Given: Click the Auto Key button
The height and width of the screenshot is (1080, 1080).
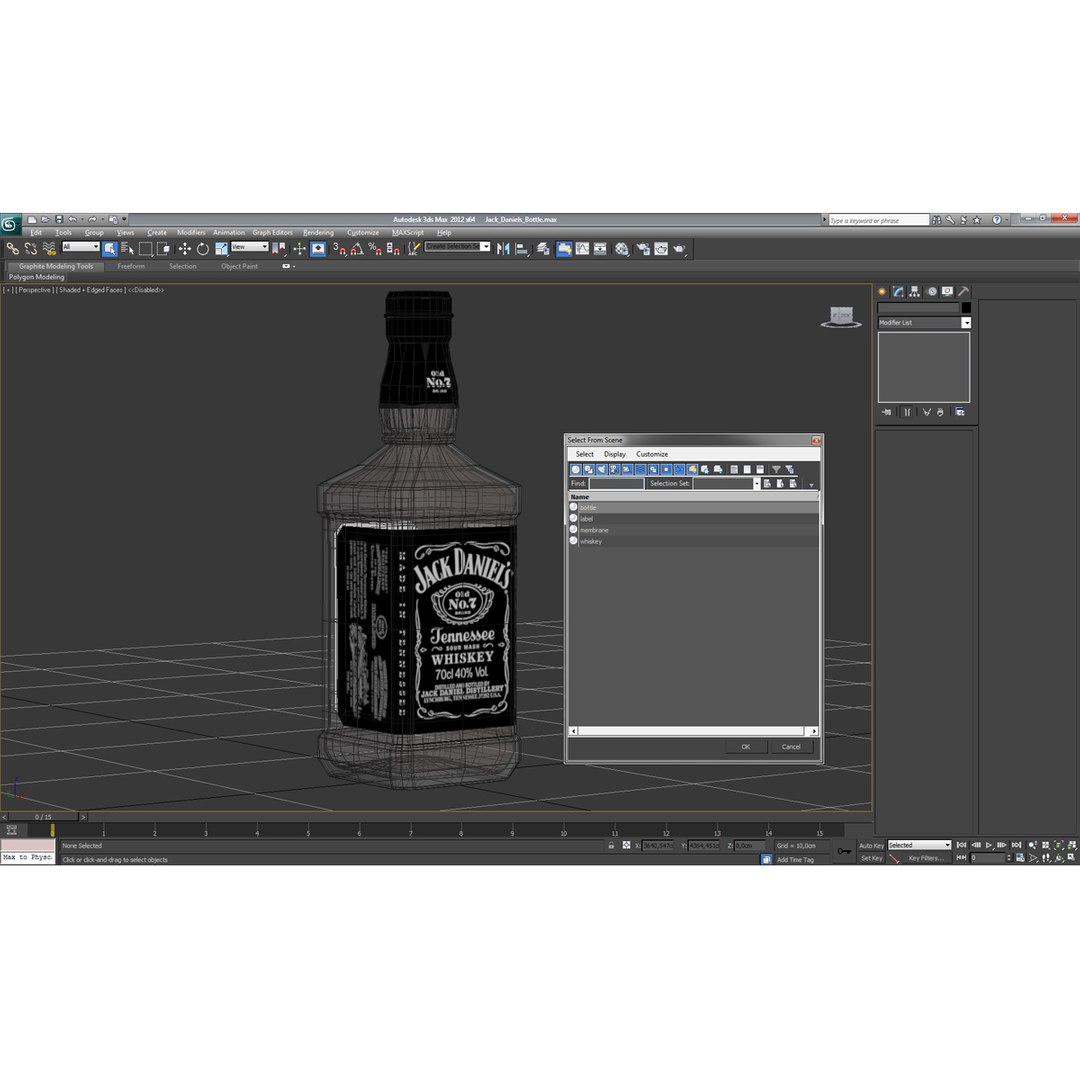Looking at the screenshot, I should click(x=871, y=845).
